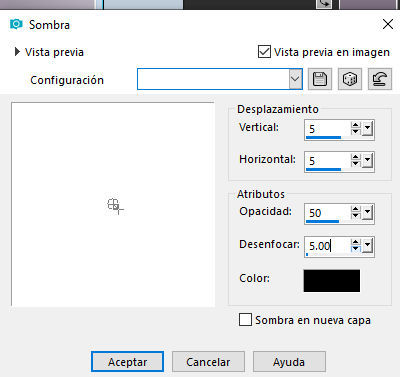This screenshot has height=377, width=400.
Task: Increase the Vertical offset with up arrow
Action: [x=356, y=125]
